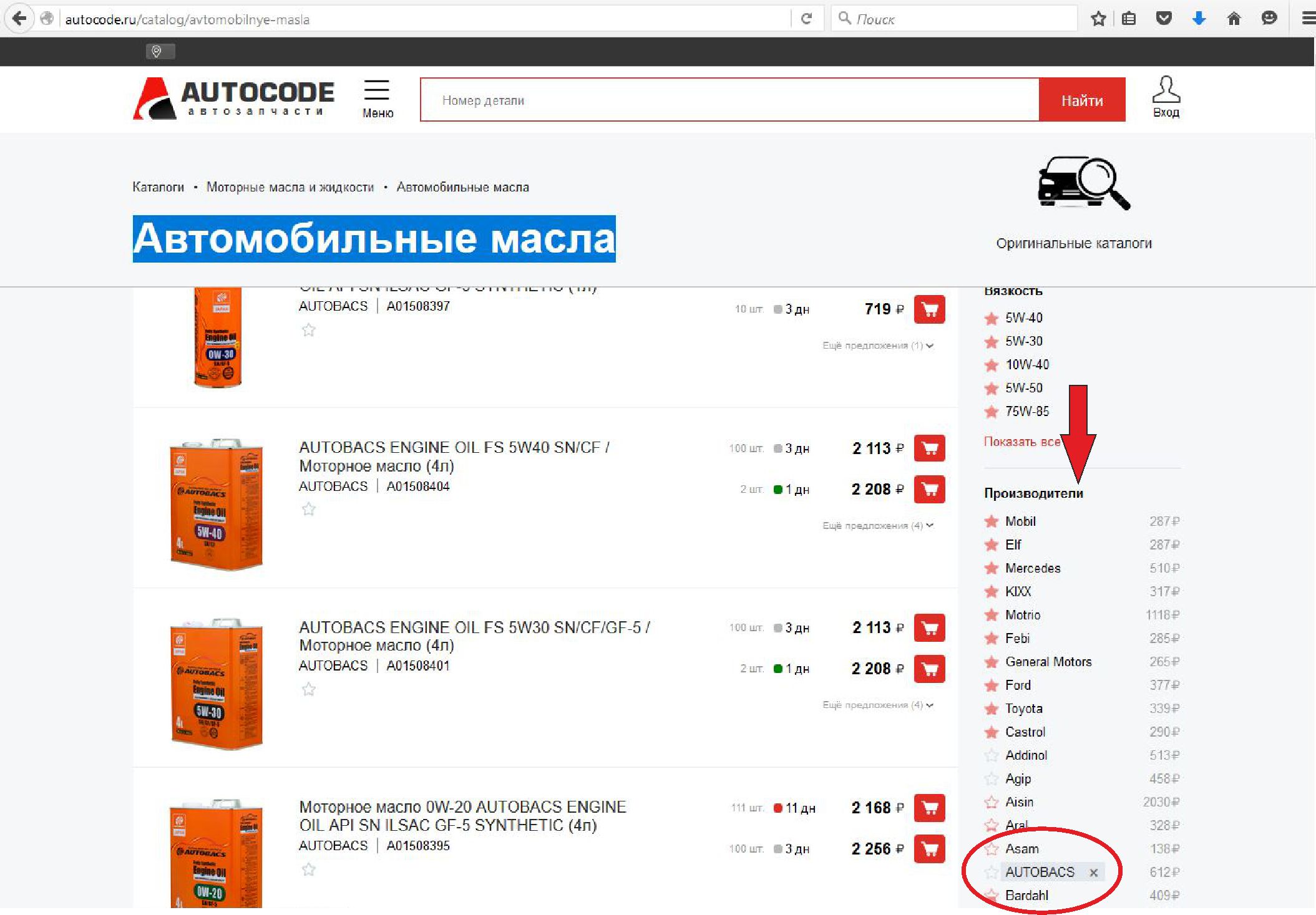Click the Номер детали search field
This screenshot has width=1316, height=915.
pyautogui.click(x=729, y=100)
